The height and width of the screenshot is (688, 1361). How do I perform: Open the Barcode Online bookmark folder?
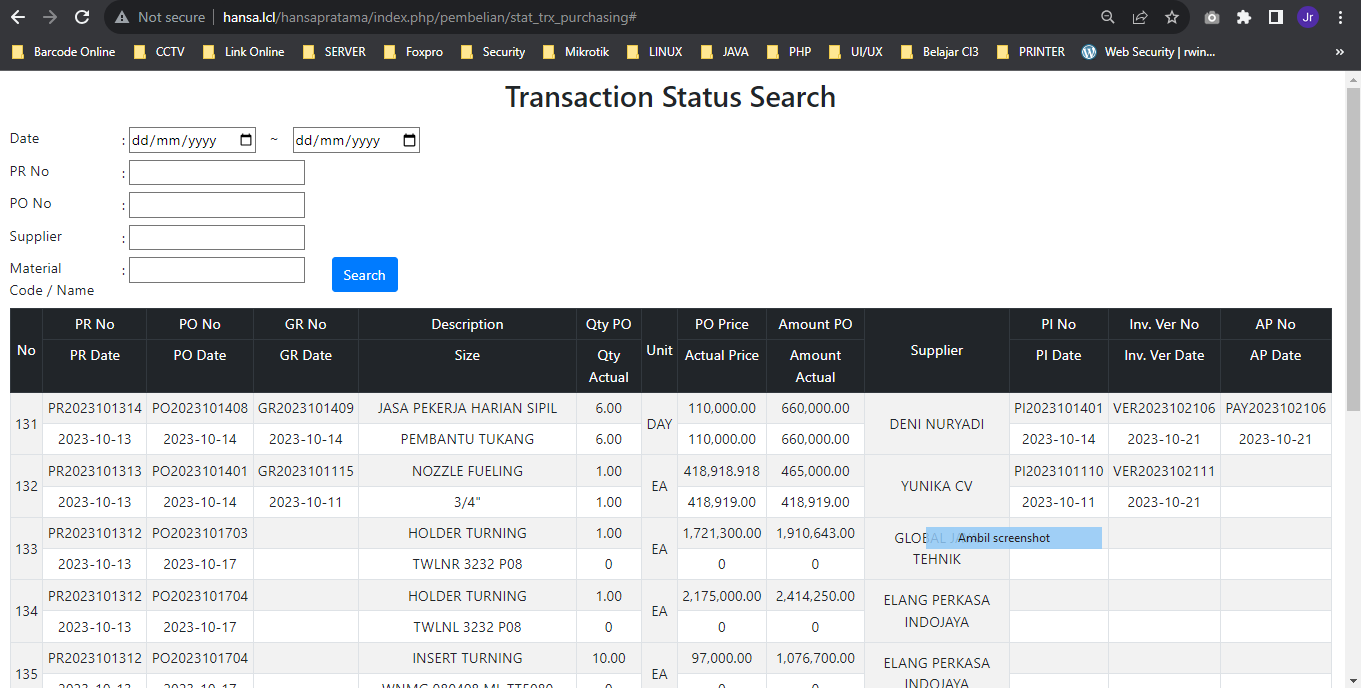[x=64, y=52]
